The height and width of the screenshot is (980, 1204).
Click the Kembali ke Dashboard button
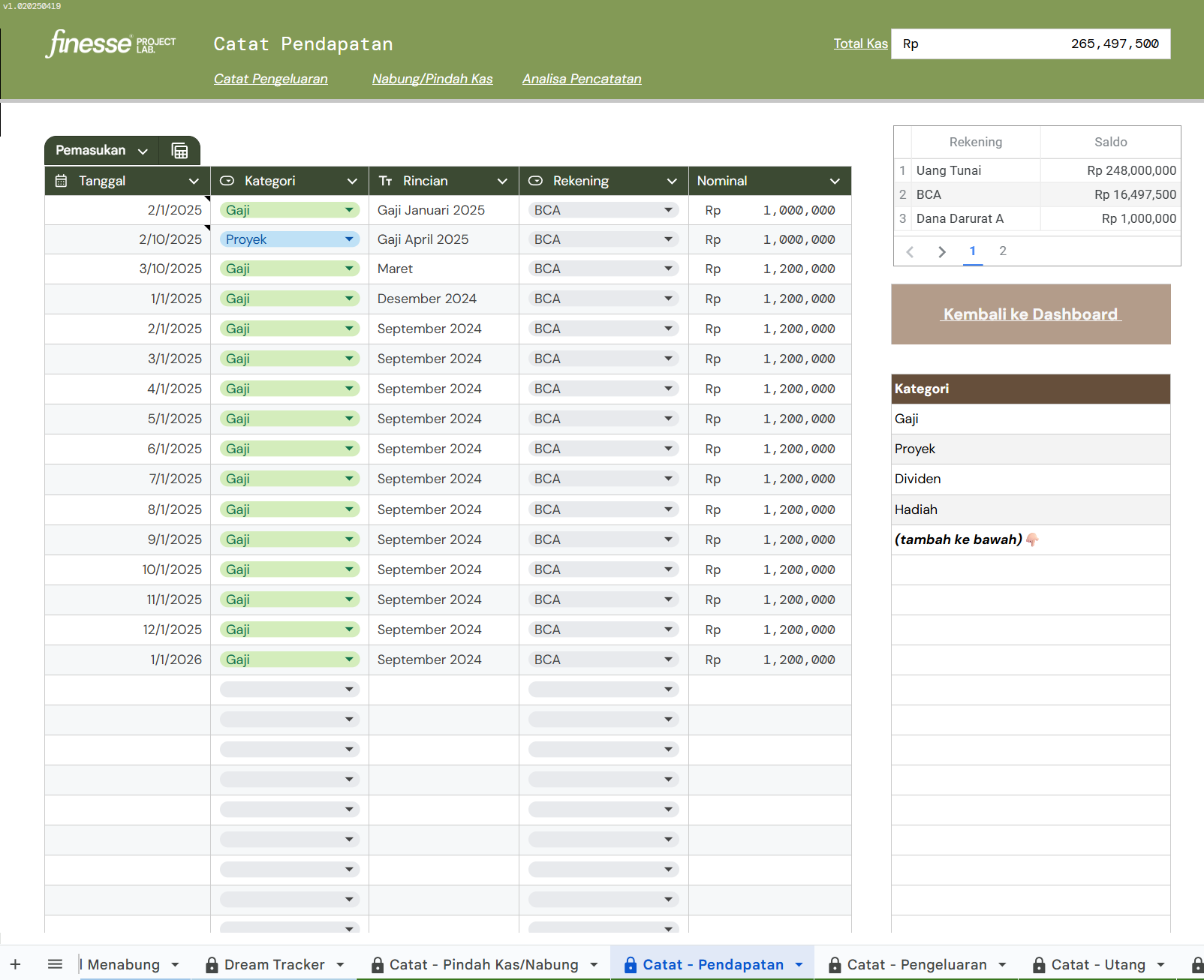coord(1030,314)
